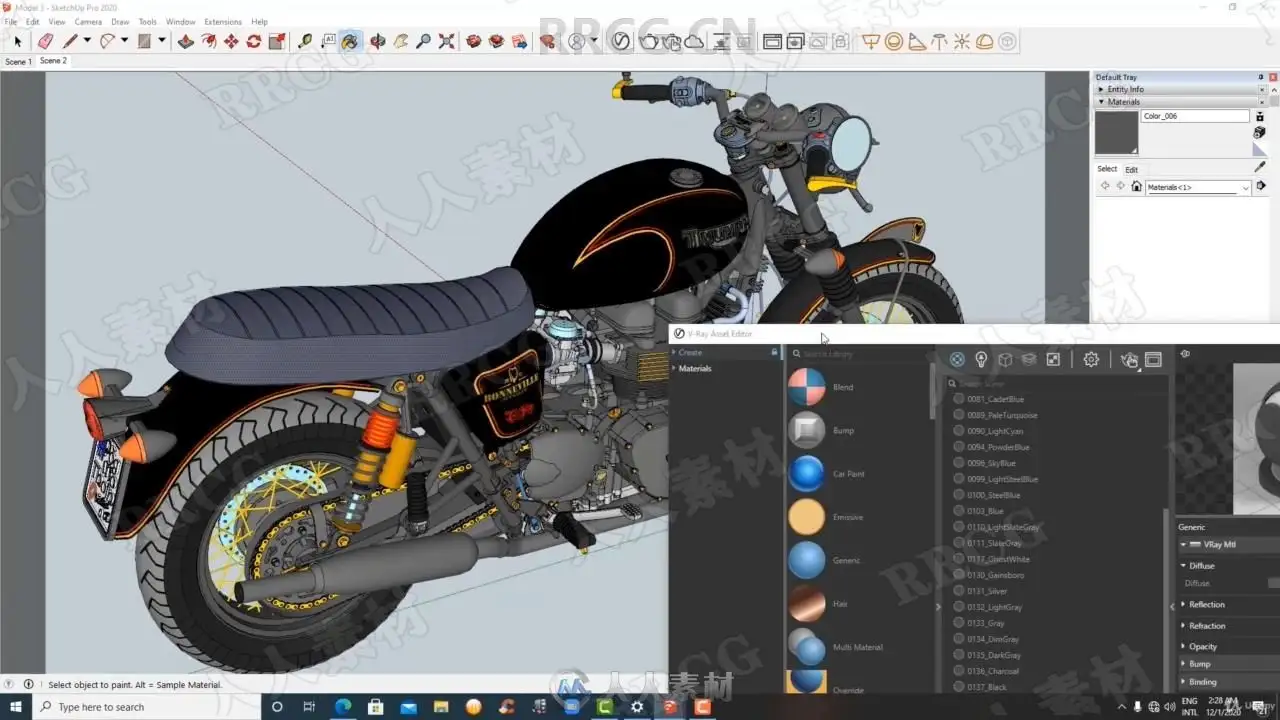Screen dimensions: 1280x720
Task: Select the Text label tool
Action: click(x=328, y=41)
